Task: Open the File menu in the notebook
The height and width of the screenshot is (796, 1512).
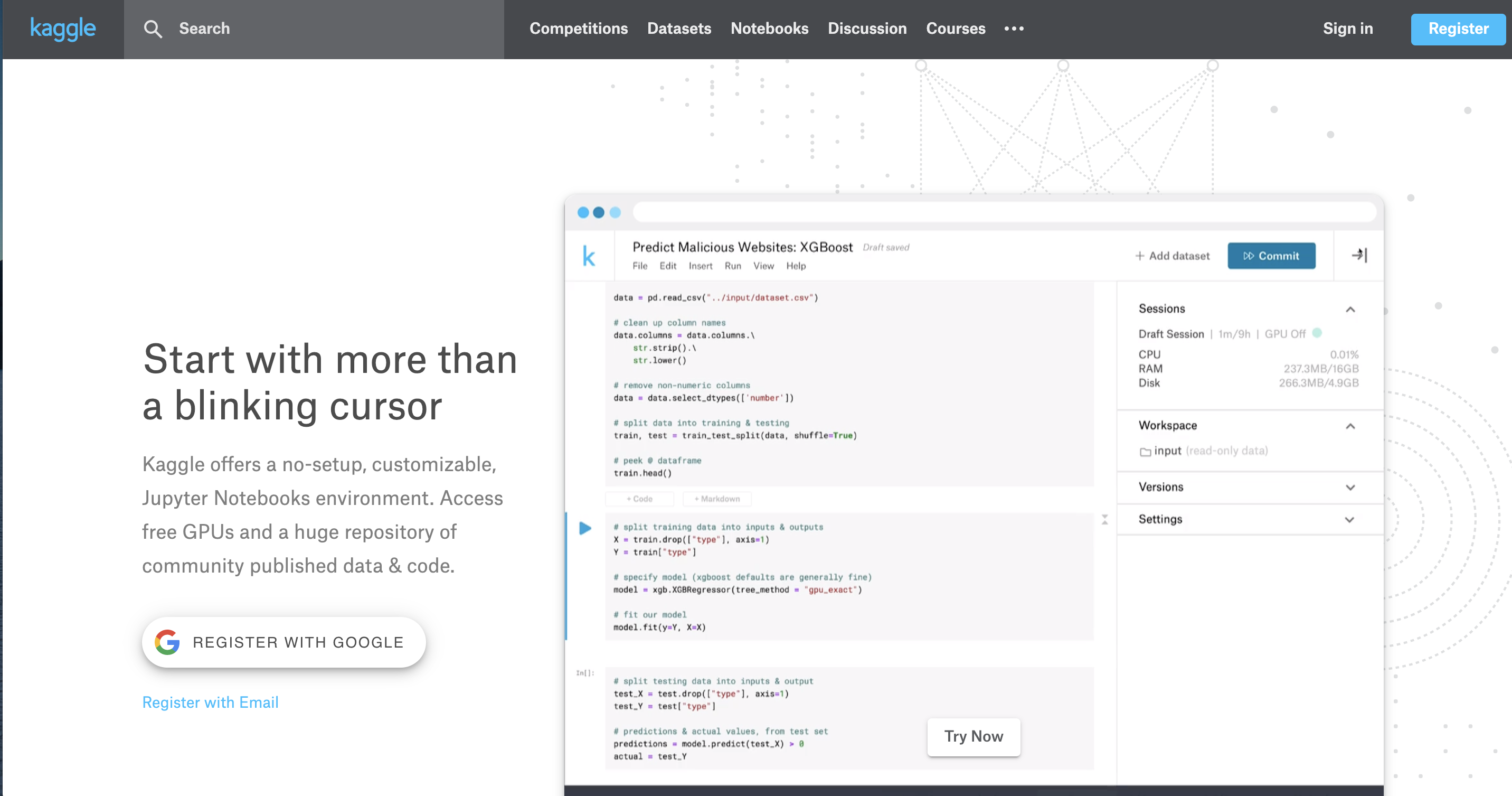Action: click(640, 266)
